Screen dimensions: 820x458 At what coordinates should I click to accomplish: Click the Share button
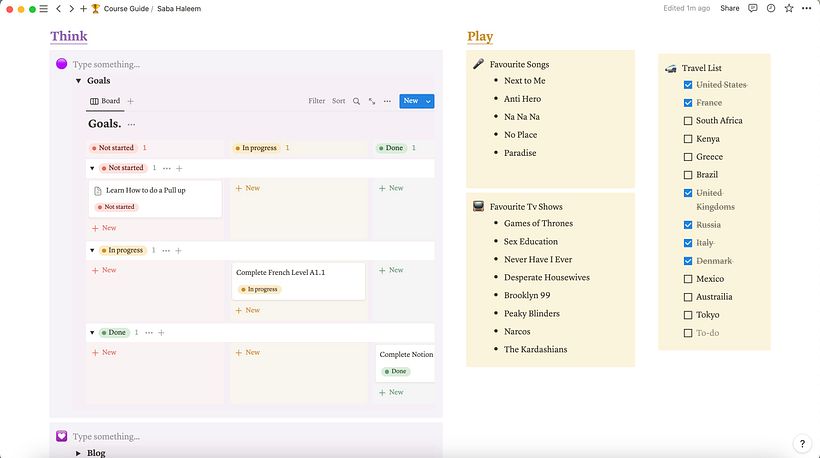tap(730, 8)
